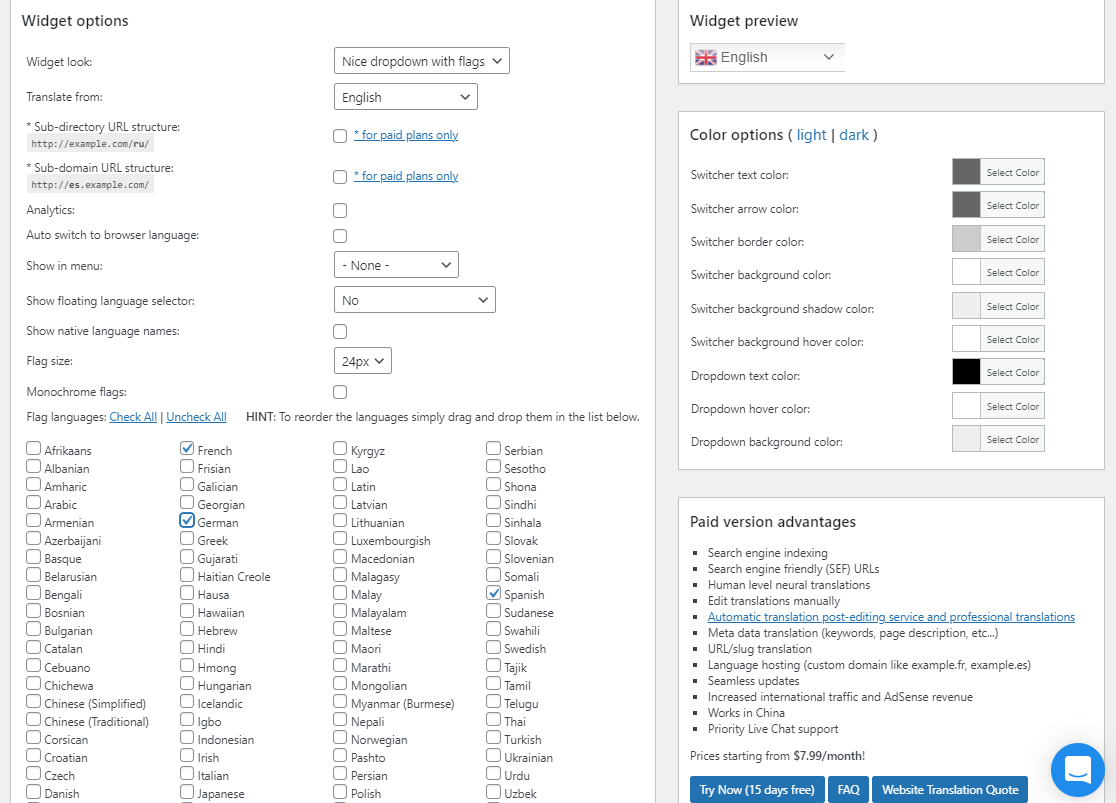Click the Try Now 15 days free button
Viewport: 1116px width, 803px height.
757,789
